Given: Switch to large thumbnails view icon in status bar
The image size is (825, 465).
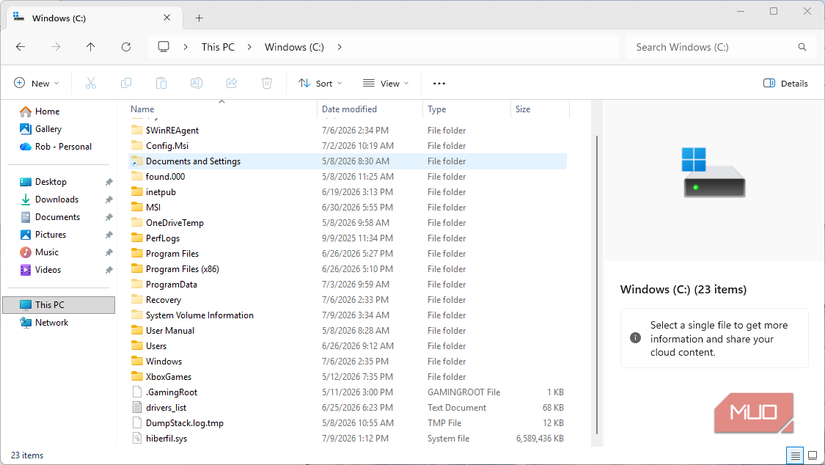Looking at the screenshot, I should pos(812,455).
